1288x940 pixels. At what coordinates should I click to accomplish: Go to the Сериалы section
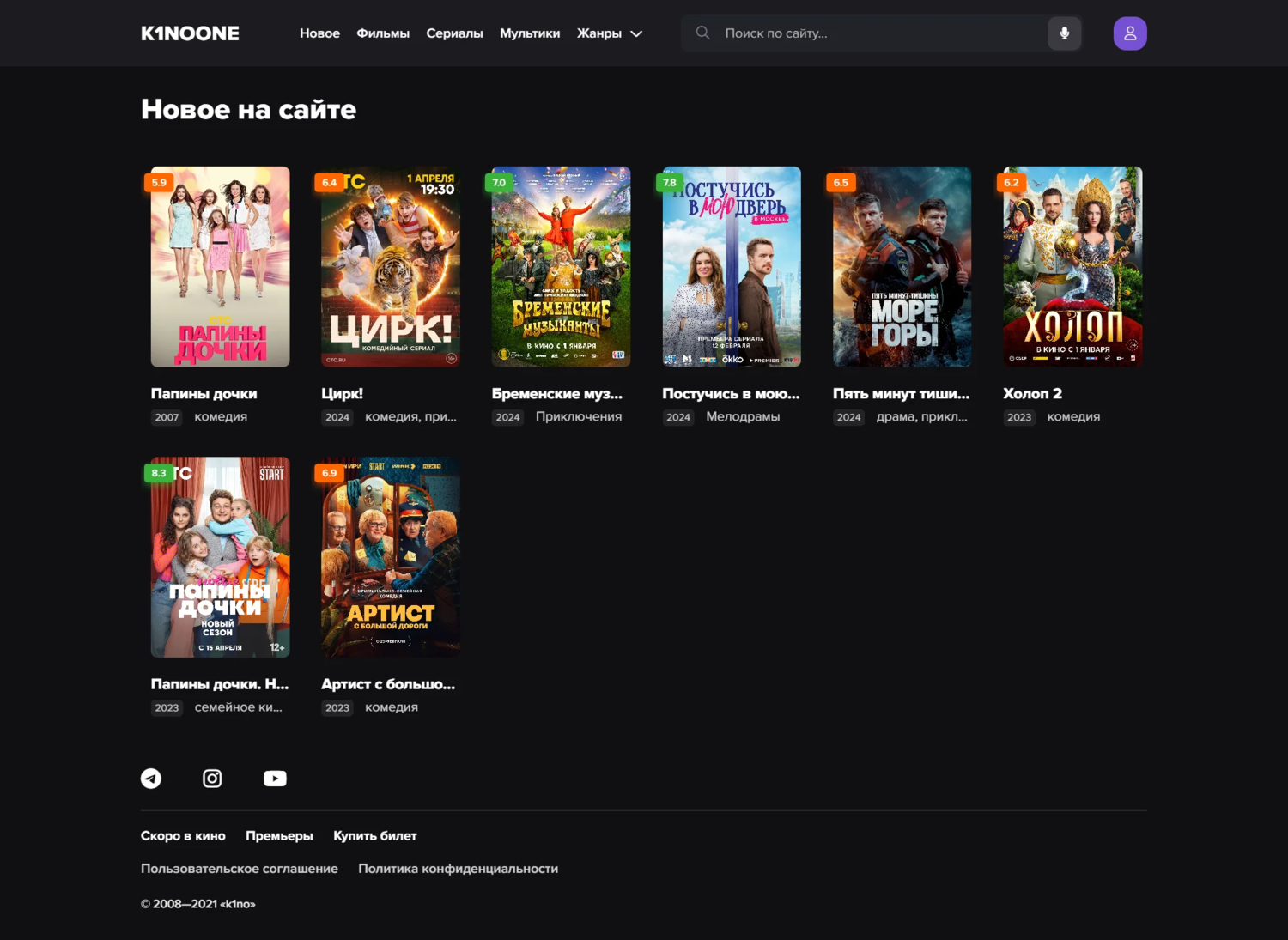pos(454,33)
